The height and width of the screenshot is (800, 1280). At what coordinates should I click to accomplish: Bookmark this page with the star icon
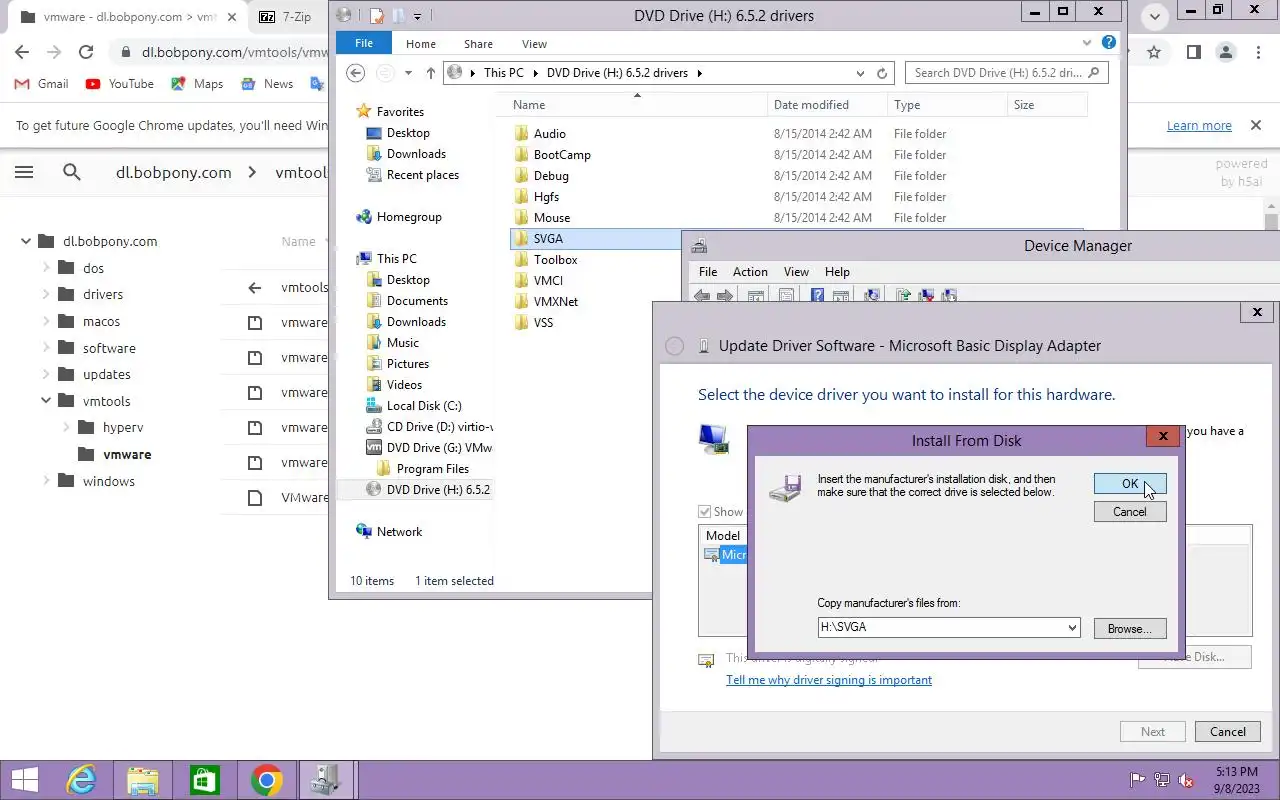point(1154,52)
